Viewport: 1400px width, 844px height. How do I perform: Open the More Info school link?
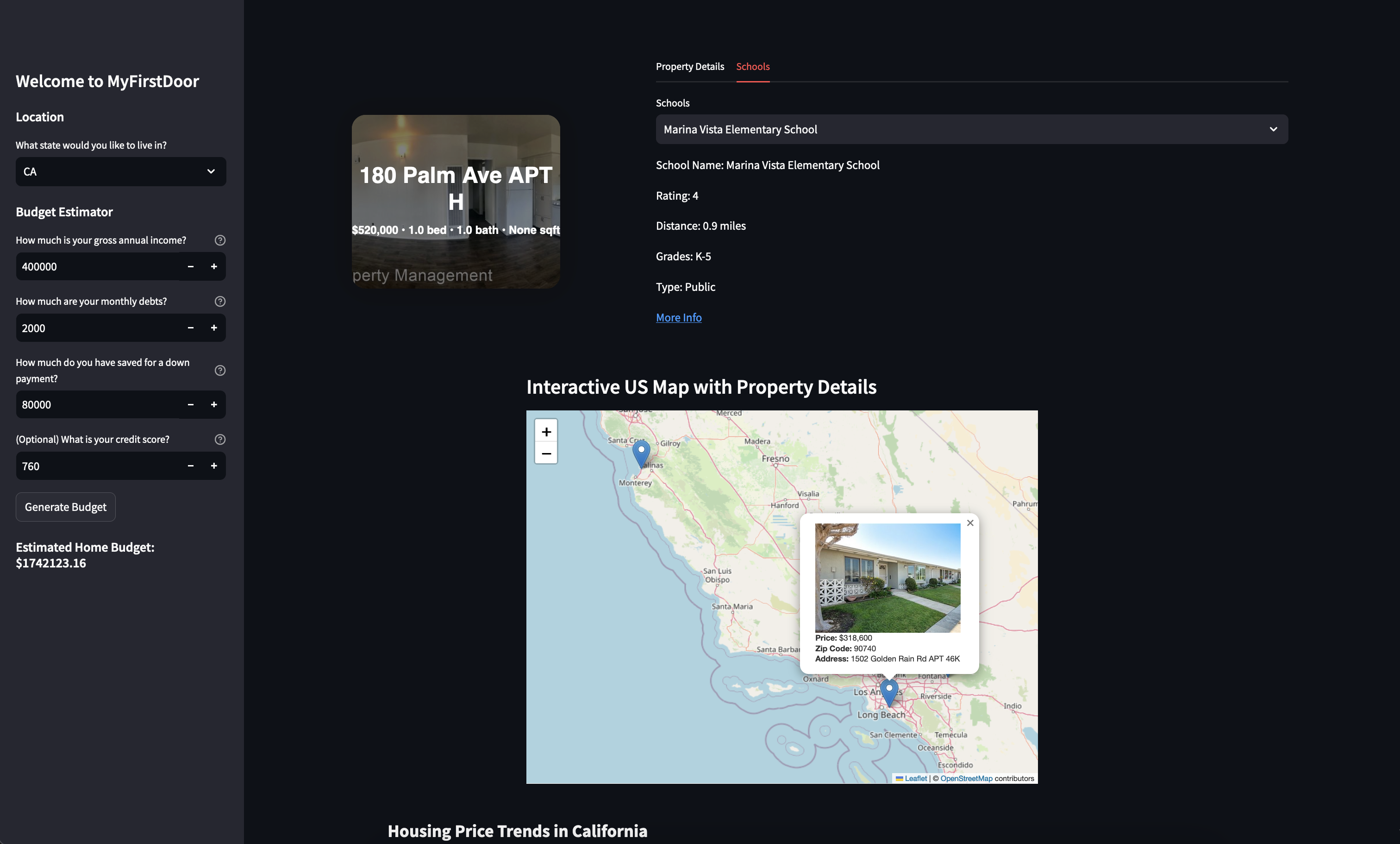678,318
